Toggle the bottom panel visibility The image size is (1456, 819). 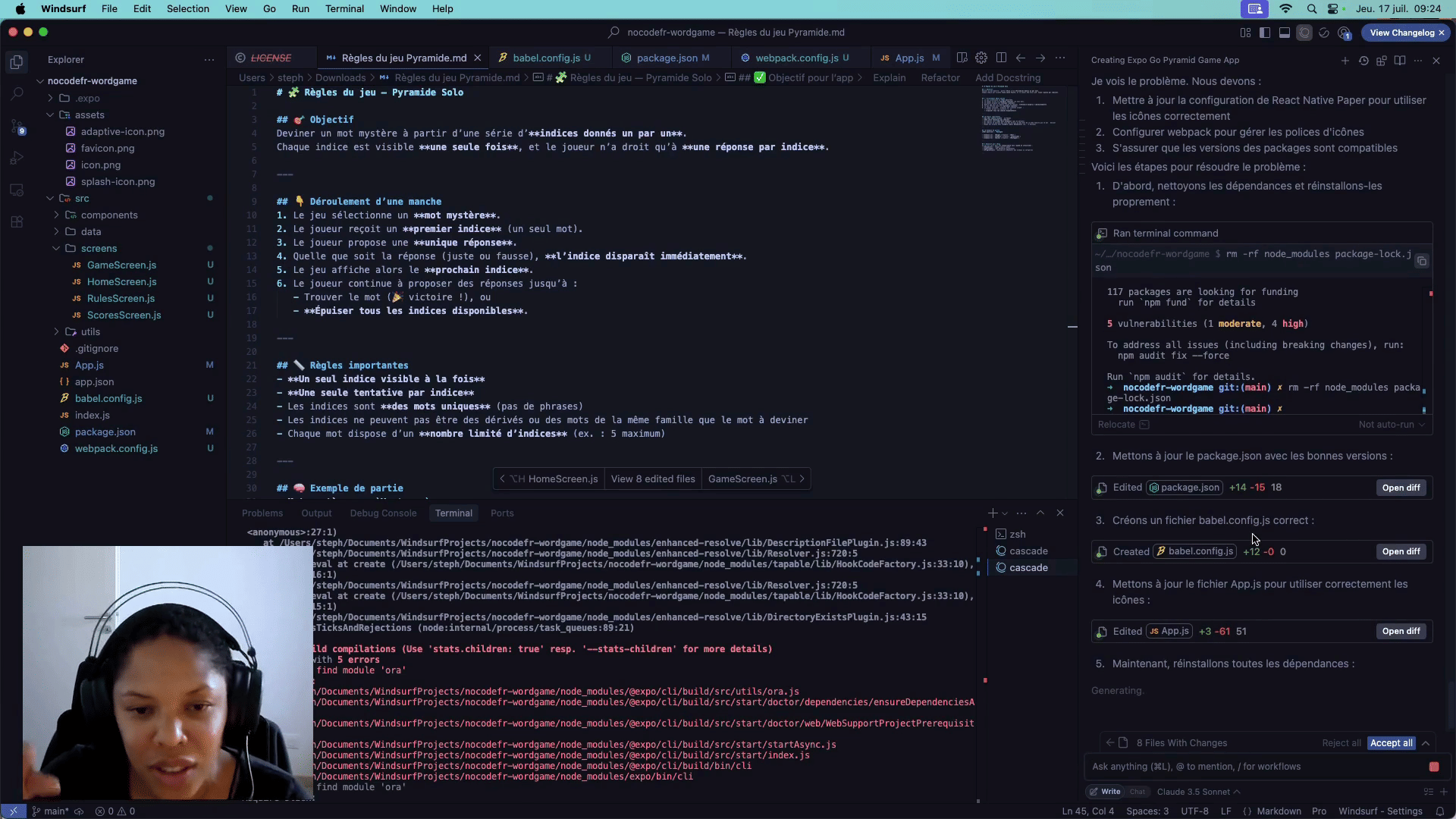1285,33
